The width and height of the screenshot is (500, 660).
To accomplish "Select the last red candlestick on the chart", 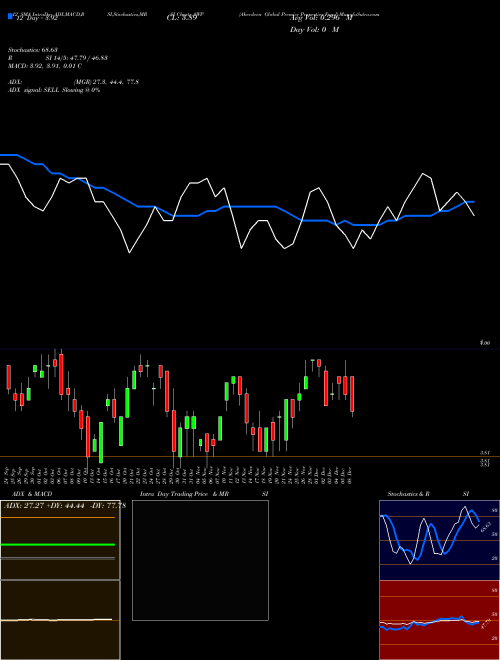I will tap(352, 394).
